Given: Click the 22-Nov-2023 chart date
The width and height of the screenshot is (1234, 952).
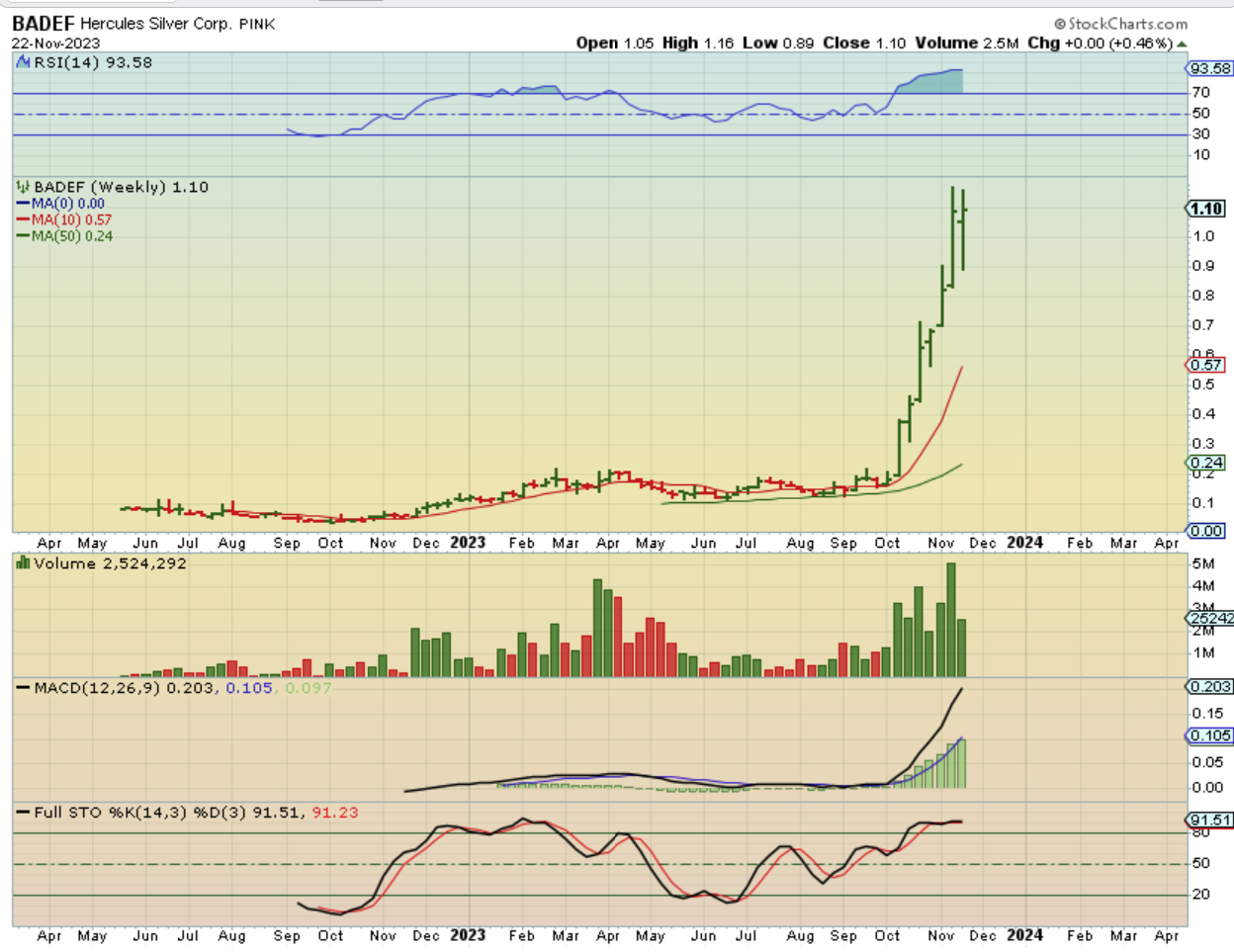Looking at the screenshot, I should coord(55,43).
